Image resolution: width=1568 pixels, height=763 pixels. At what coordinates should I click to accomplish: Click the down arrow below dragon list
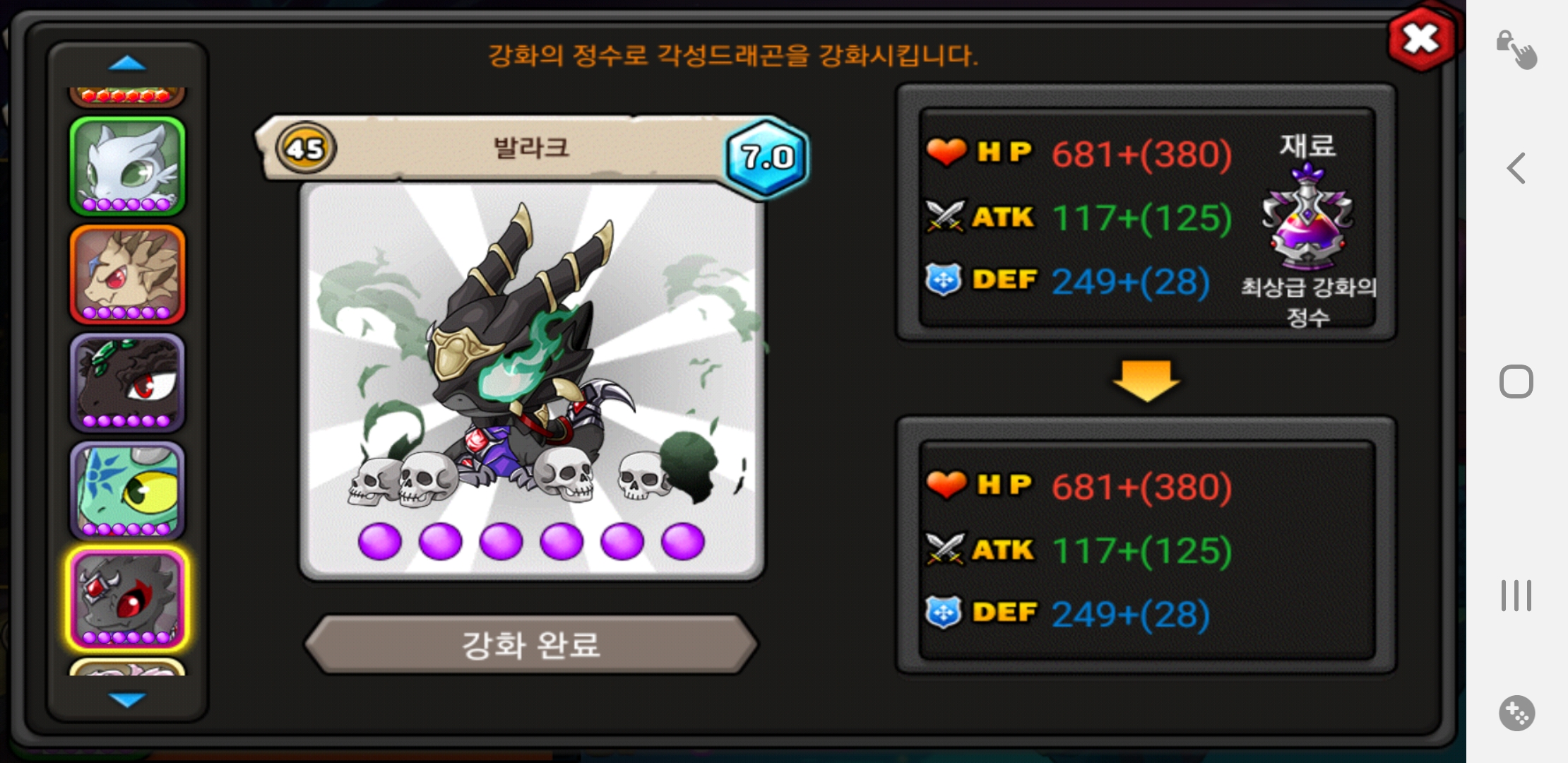pyautogui.click(x=127, y=699)
